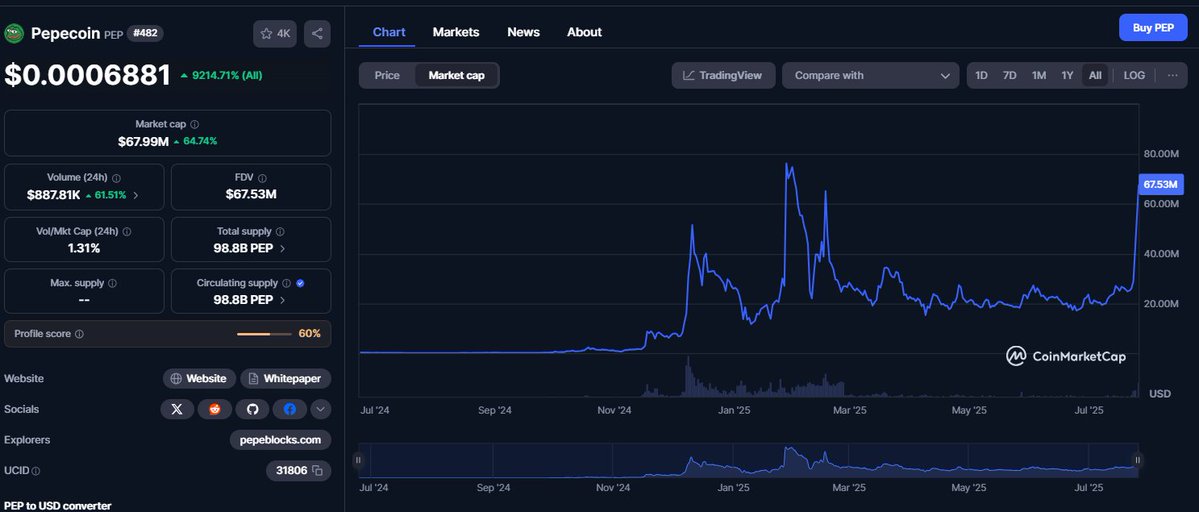Add Pepecoin to watchlist with star button
1199x512 pixels.
point(275,34)
